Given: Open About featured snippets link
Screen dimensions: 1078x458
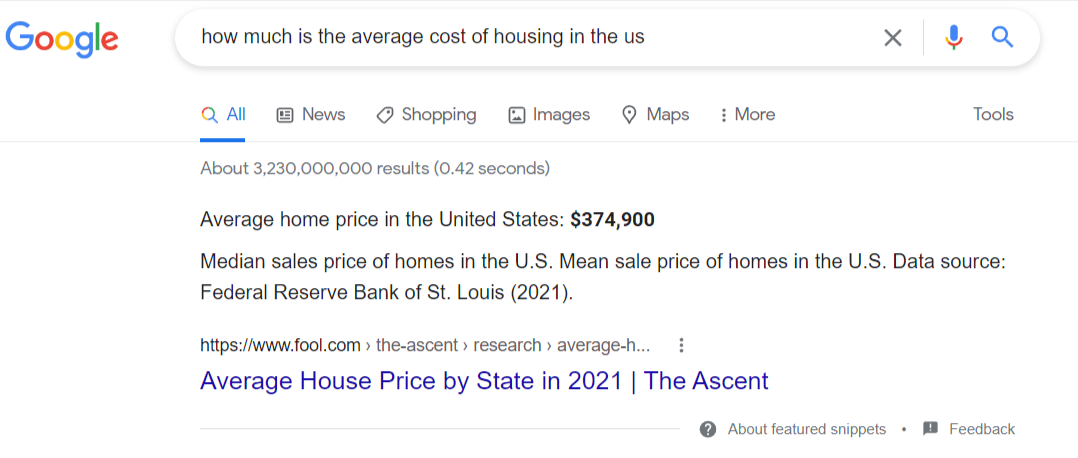Looking at the screenshot, I should [806, 429].
